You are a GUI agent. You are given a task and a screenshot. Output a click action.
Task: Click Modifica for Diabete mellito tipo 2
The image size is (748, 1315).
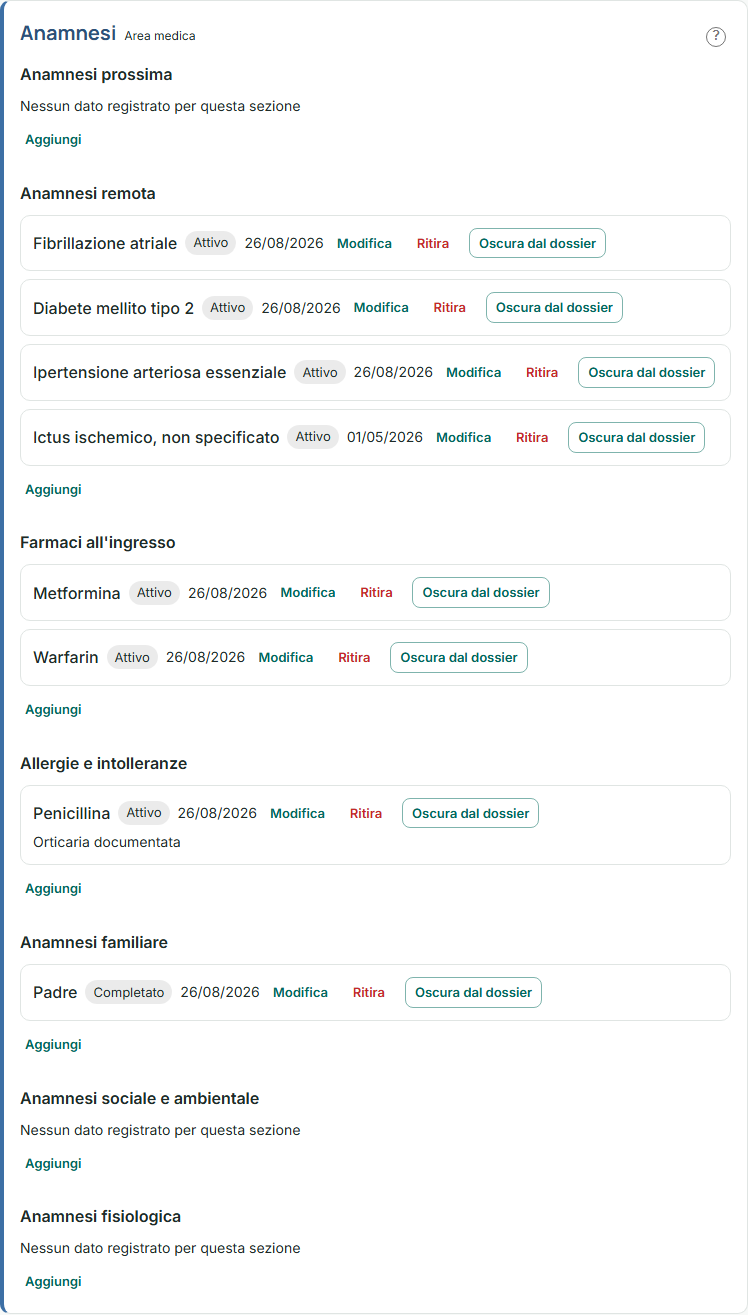[x=381, y=308]
